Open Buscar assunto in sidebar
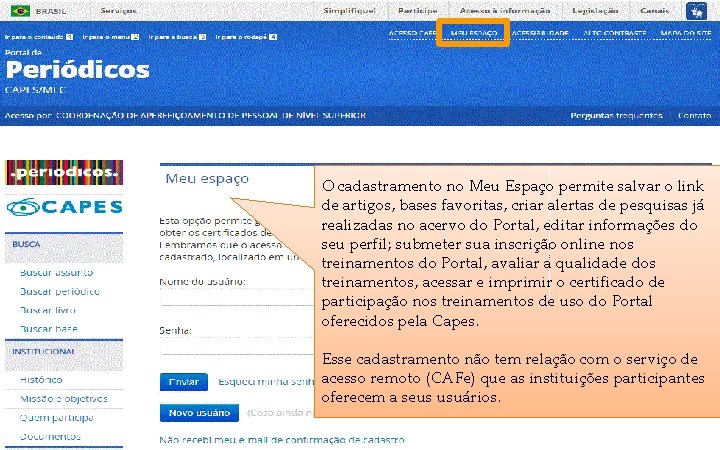720x450 pixels. click(x=56, y=273)
